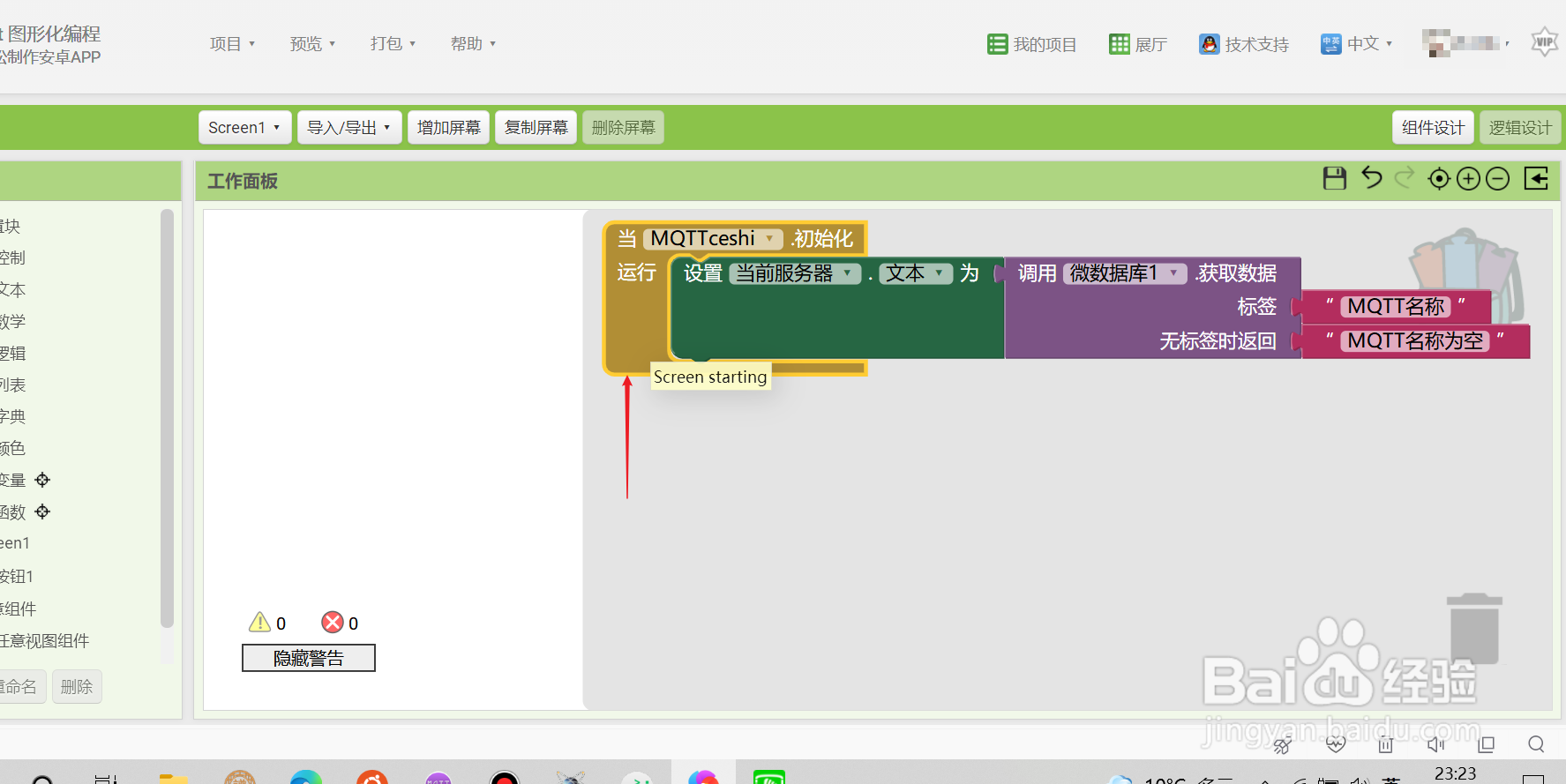The width and height of the screenshot is (1566, 784).
Task: Open the 展厅 gallery link
Action: 1138,44
